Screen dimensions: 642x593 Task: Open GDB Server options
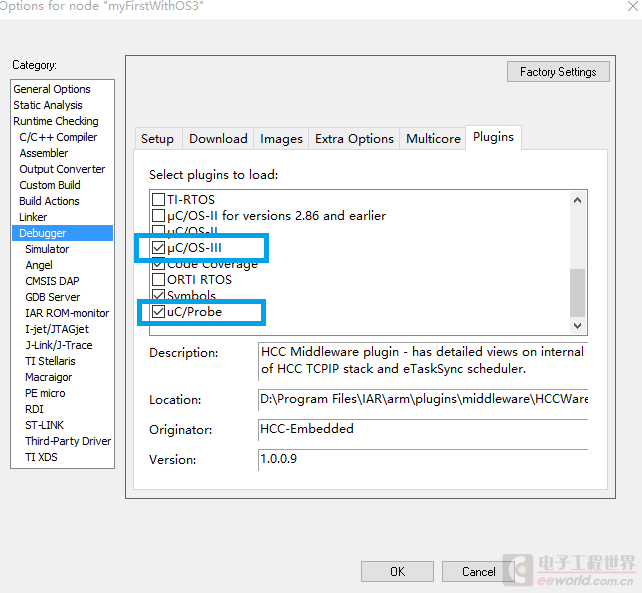[x=53, y=297]
